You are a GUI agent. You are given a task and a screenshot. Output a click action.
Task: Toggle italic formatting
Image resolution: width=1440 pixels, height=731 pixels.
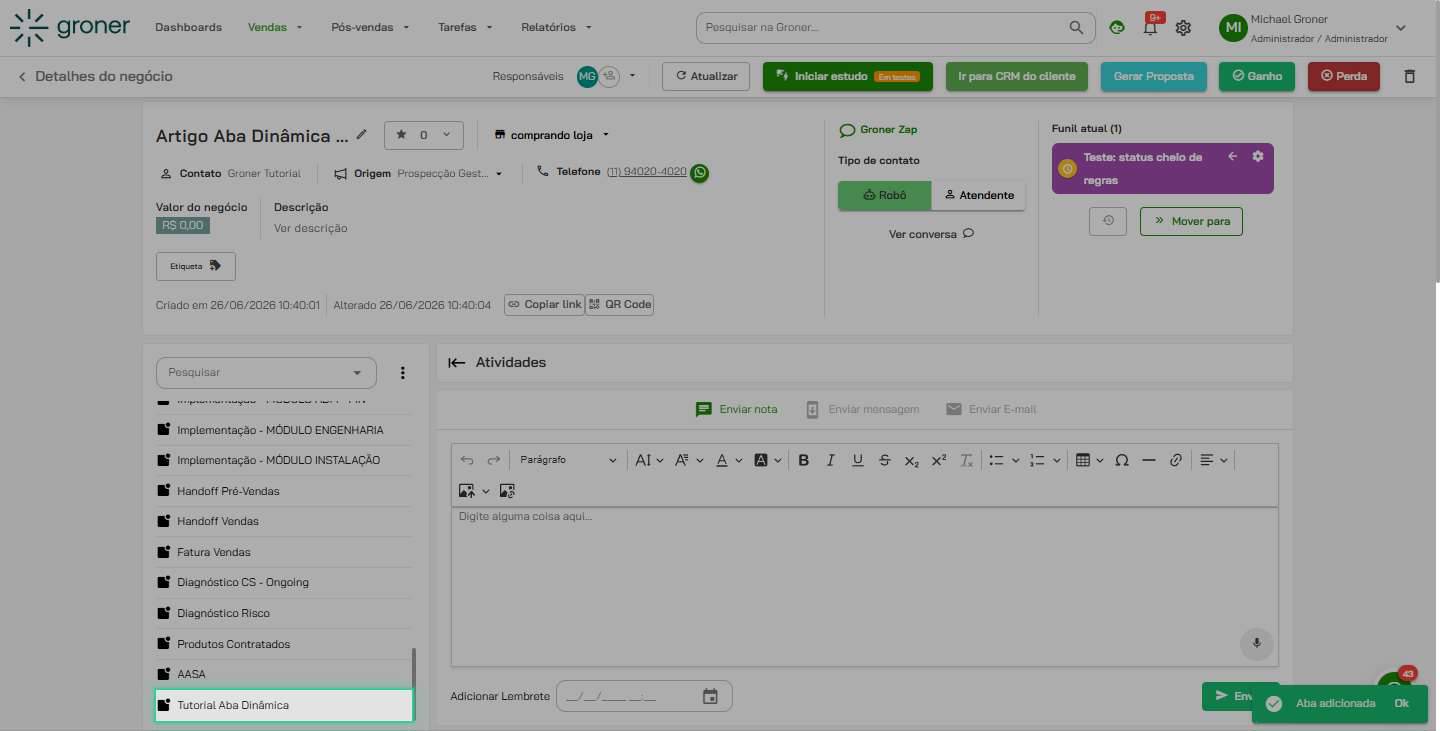830,460
